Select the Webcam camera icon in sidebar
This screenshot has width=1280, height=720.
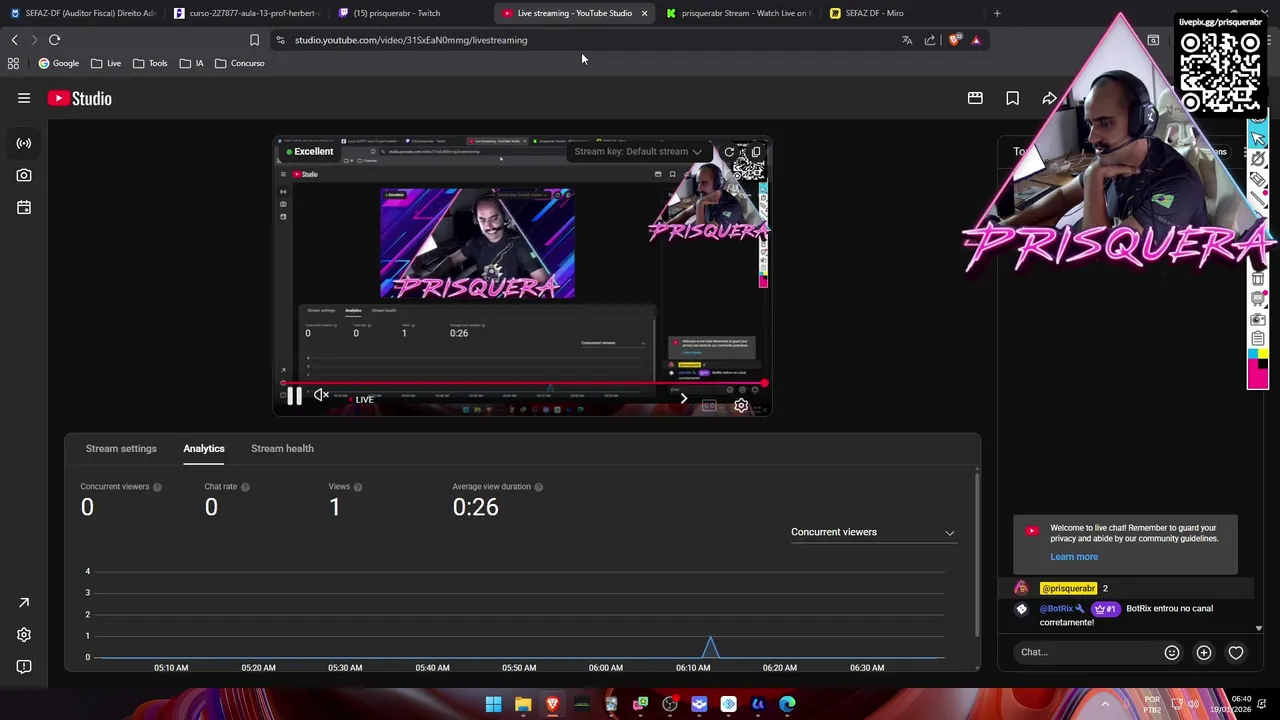coord(24,175)
